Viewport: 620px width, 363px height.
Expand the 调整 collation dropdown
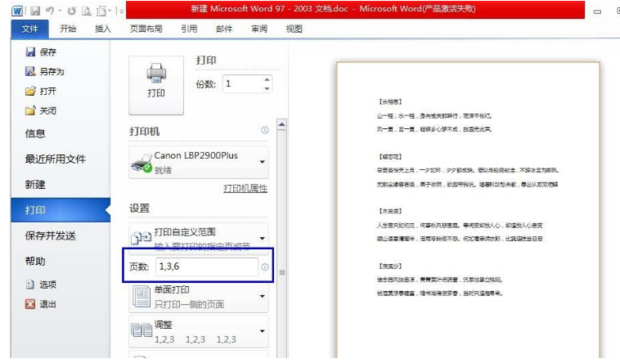click(x=198, y=331)
